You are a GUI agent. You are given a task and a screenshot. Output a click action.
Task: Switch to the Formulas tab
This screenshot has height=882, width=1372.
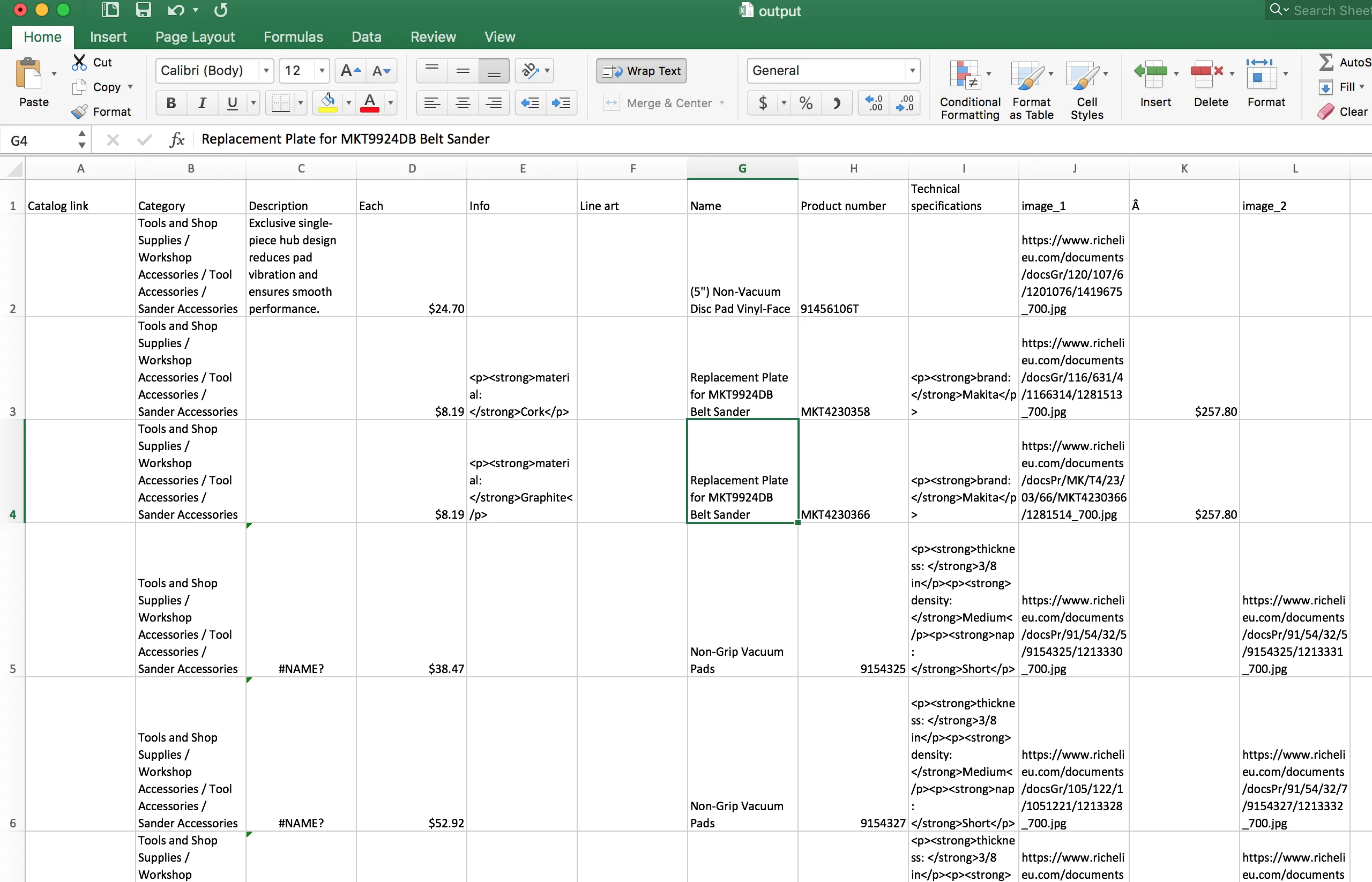[x=293, y=36]
